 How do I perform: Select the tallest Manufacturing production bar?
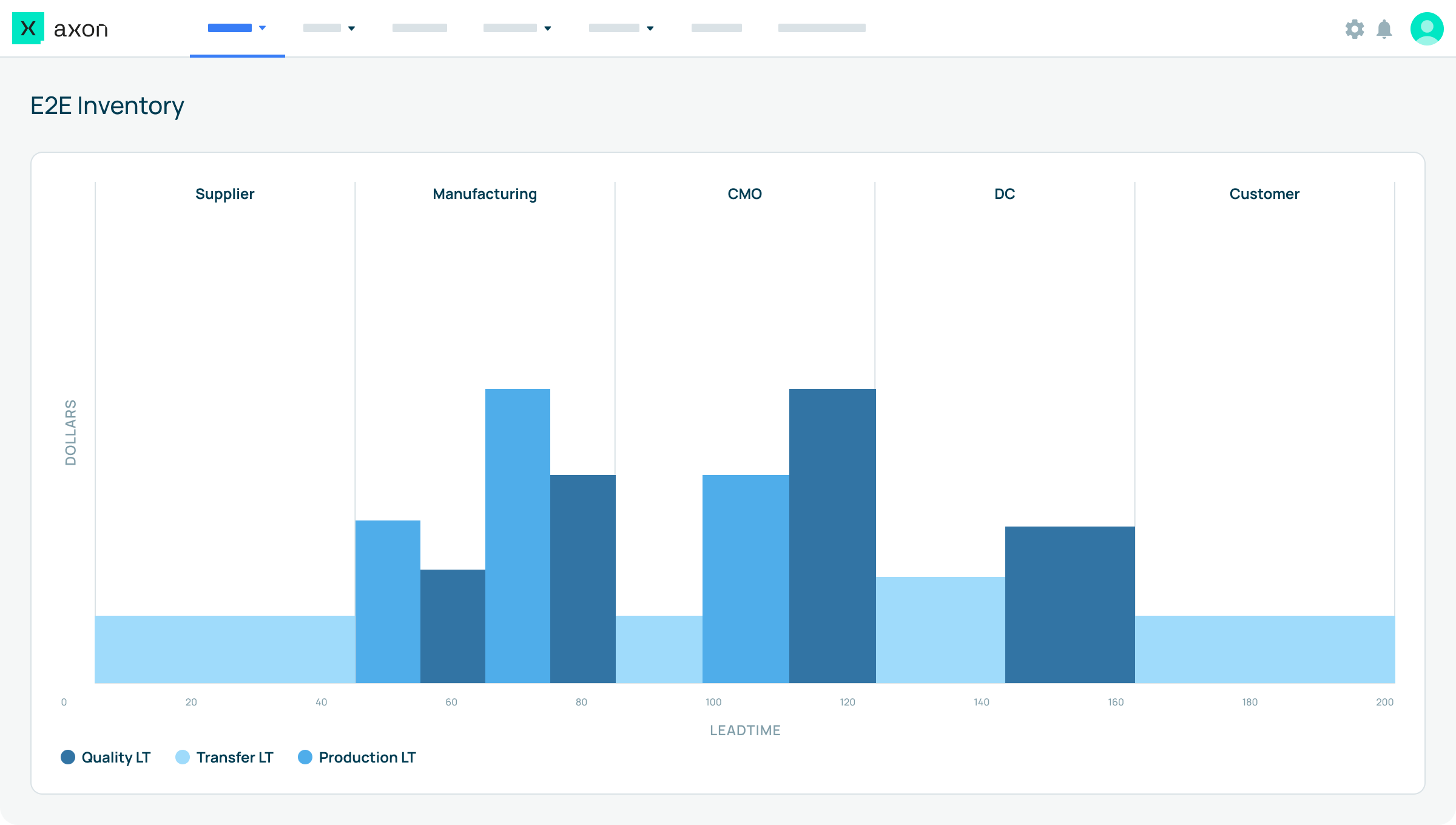[517, 536]
